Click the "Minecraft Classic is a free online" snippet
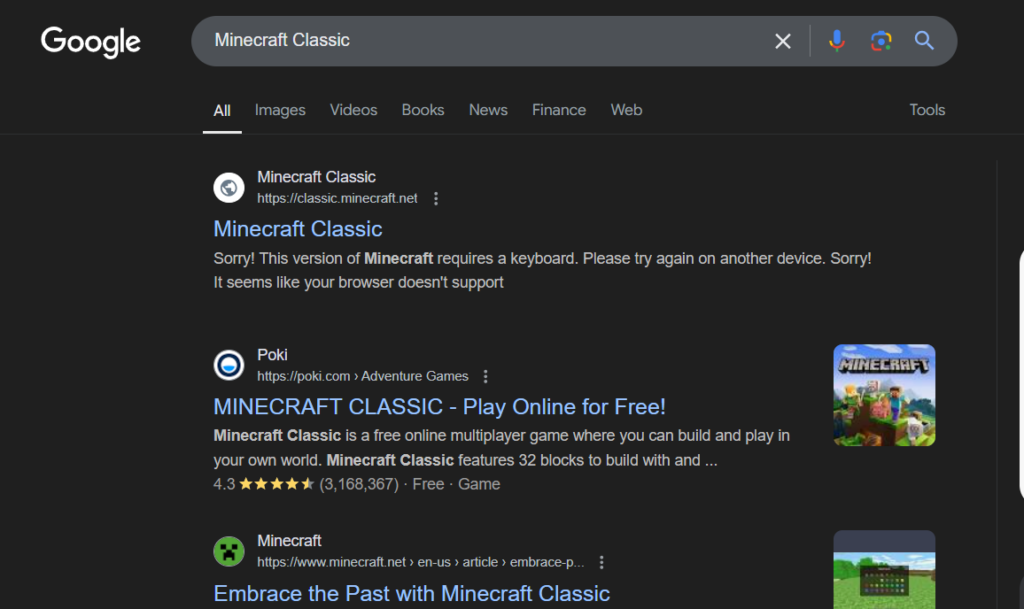 (502, 448)
